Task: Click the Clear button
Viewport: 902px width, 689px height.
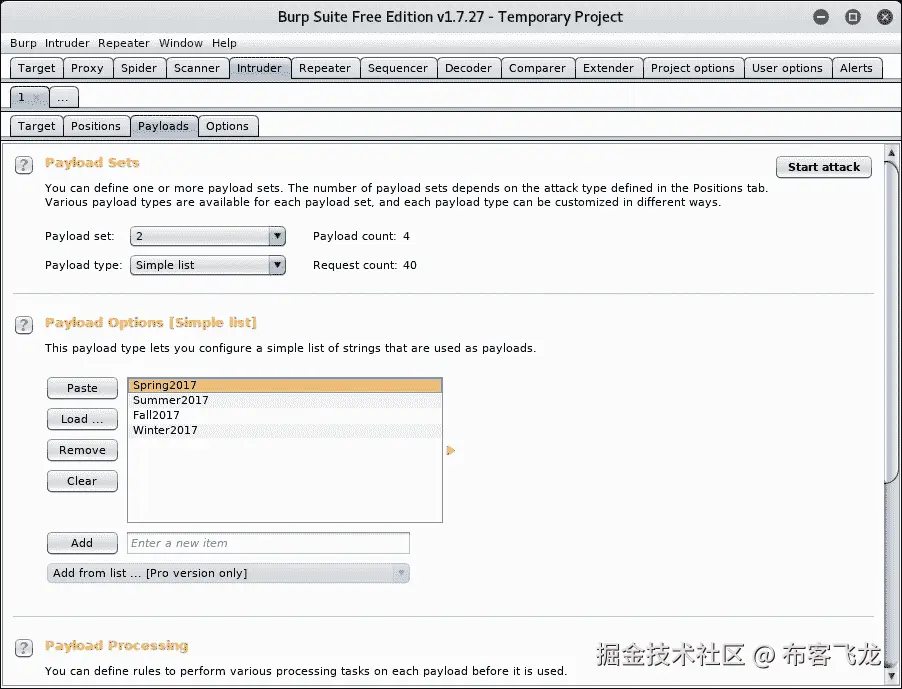Action: click(82, 481)
